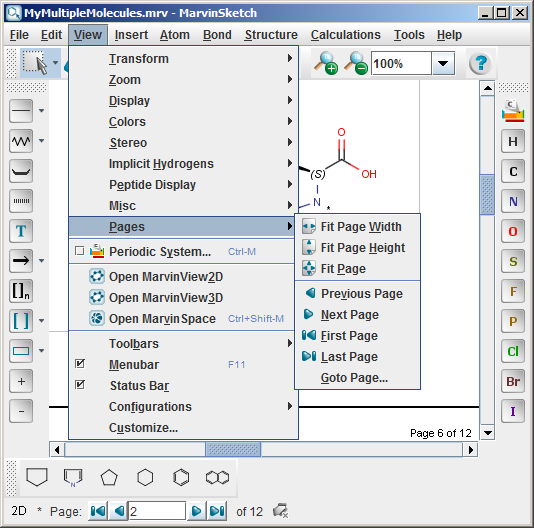The image size is (534, 528).
Task: Select Sulfur atom button
Action: coord(513,261)
